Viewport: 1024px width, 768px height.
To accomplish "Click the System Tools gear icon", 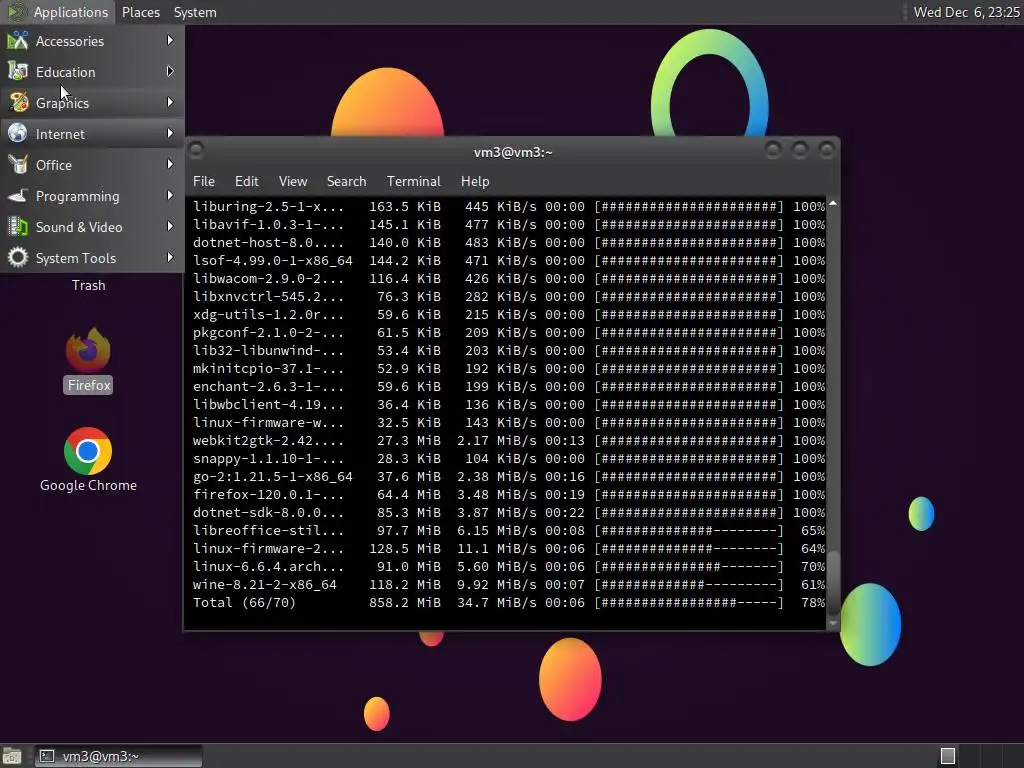I will (x=18, y=257).
